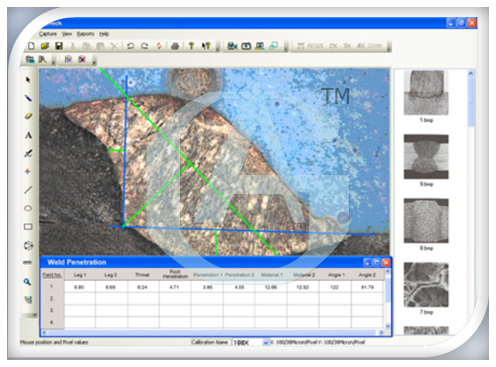Screen dimensions: 496x367
Task: Open the Calibration Name dropdown
Action: (266, 342)
